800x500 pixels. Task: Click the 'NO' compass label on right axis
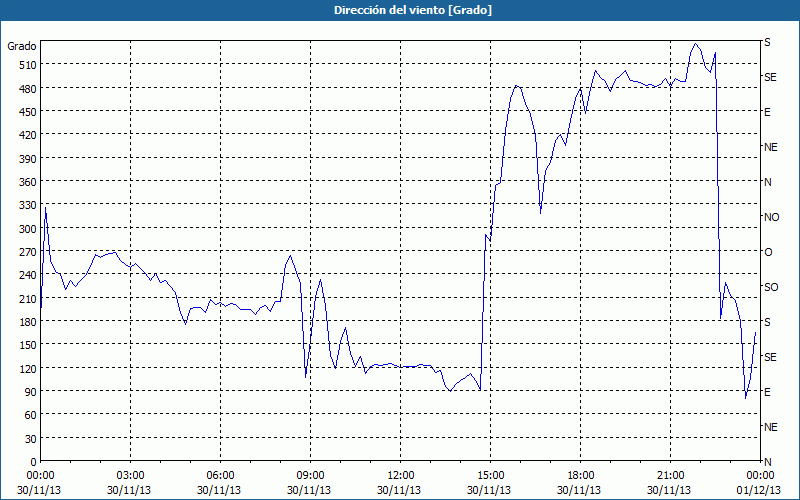tap(771, 217)
